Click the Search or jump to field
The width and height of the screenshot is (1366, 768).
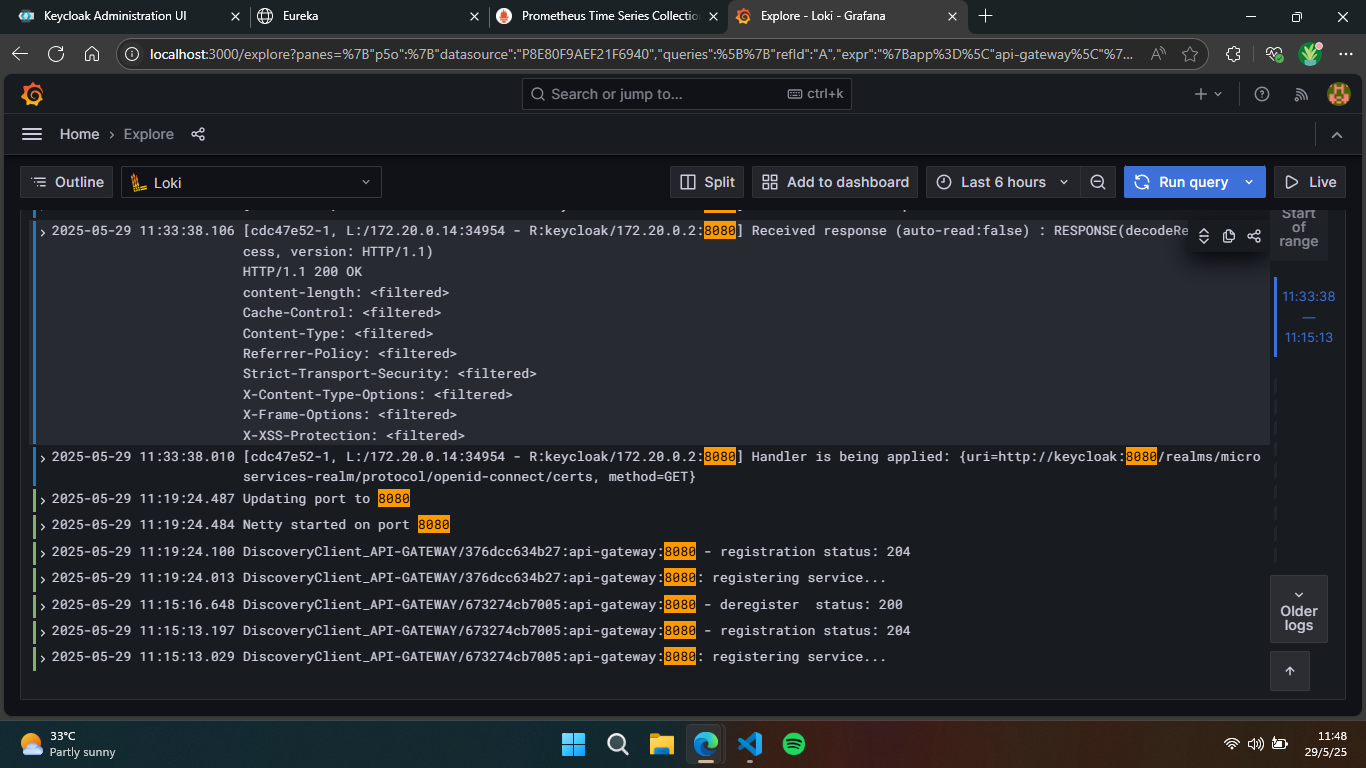[686, 94]
